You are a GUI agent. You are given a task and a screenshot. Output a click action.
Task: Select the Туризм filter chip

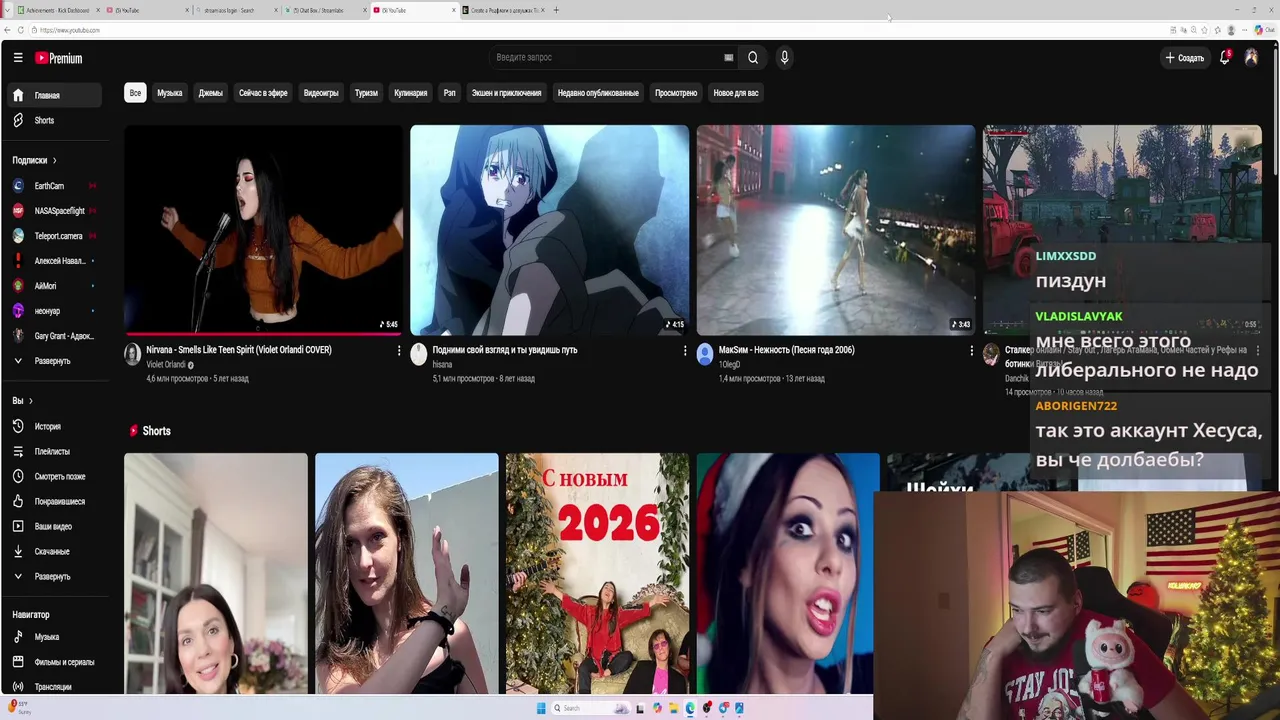[366, 93]
